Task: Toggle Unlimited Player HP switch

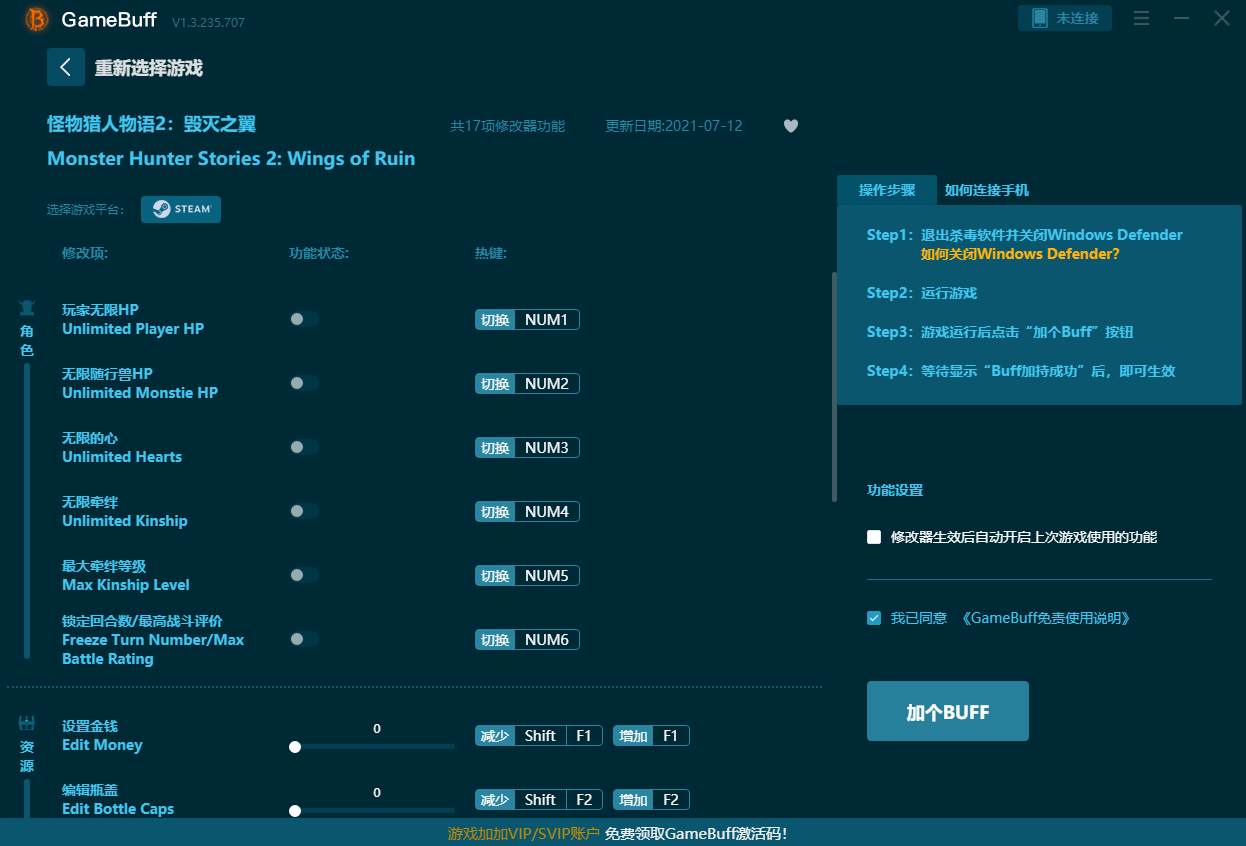Action: (x=304, y=319)
